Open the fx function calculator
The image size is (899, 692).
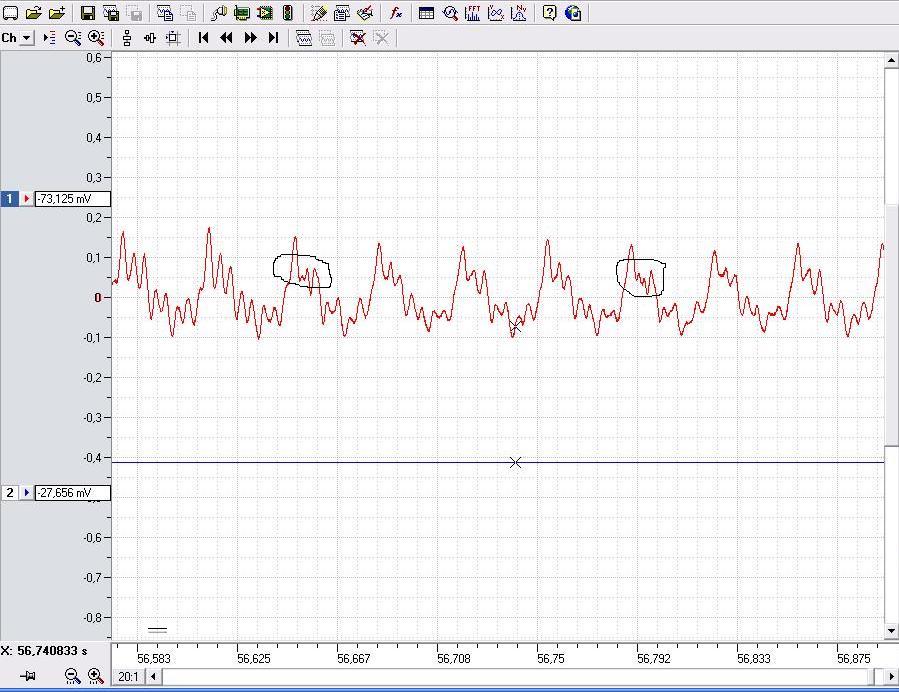click(x=396, y=13)
